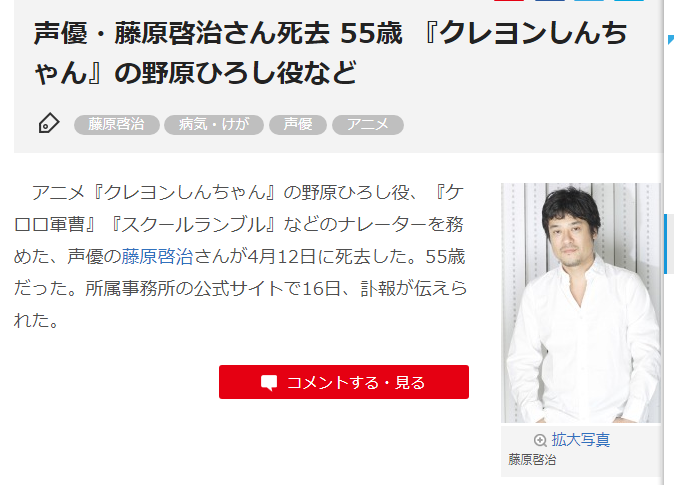
Task: Click the last light-blue share strip at top
Action: tap(629, 1)
